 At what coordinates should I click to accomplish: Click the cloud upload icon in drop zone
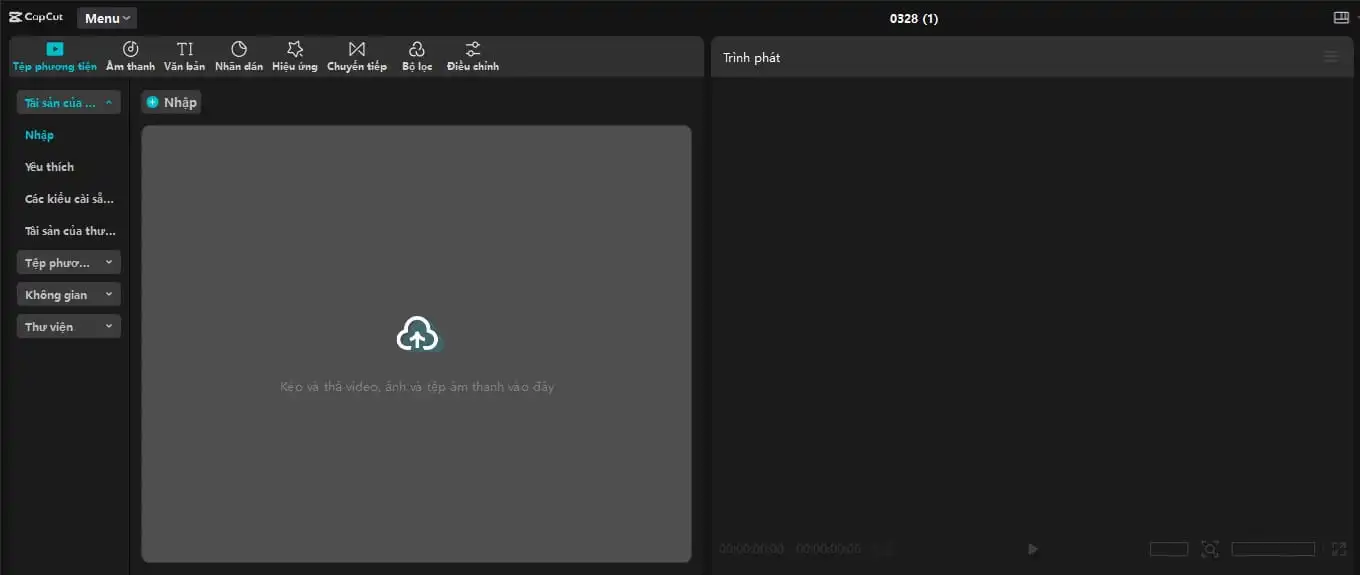pyautogui.click(x=418, y=334)
